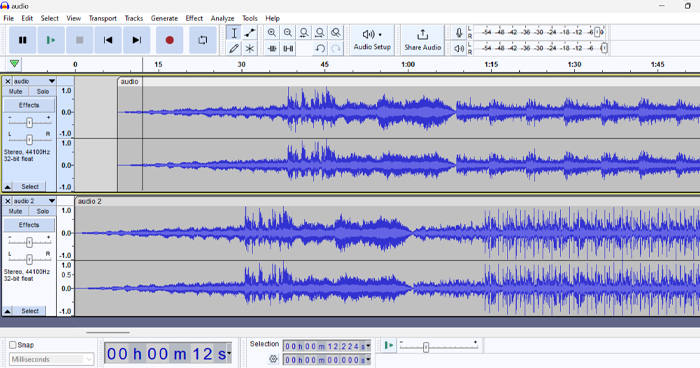Open the View menu
Screen dimensions: 700x368
click(74, 18)
